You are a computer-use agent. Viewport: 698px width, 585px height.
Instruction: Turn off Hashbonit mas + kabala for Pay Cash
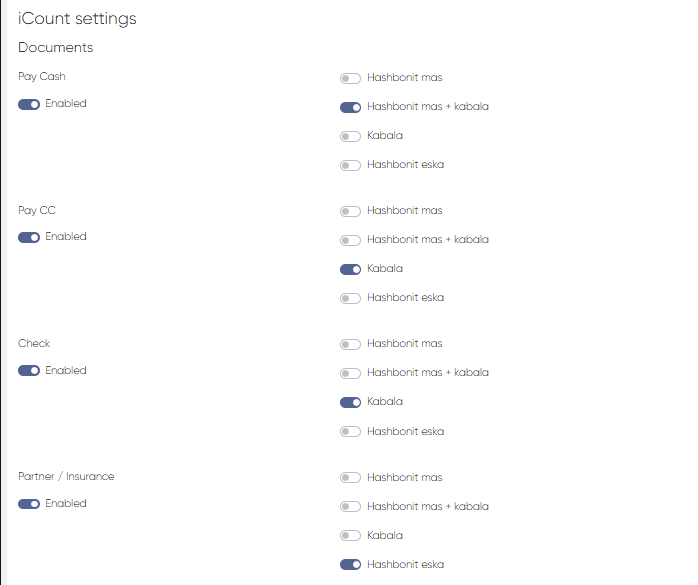click(x=350, y=107)
